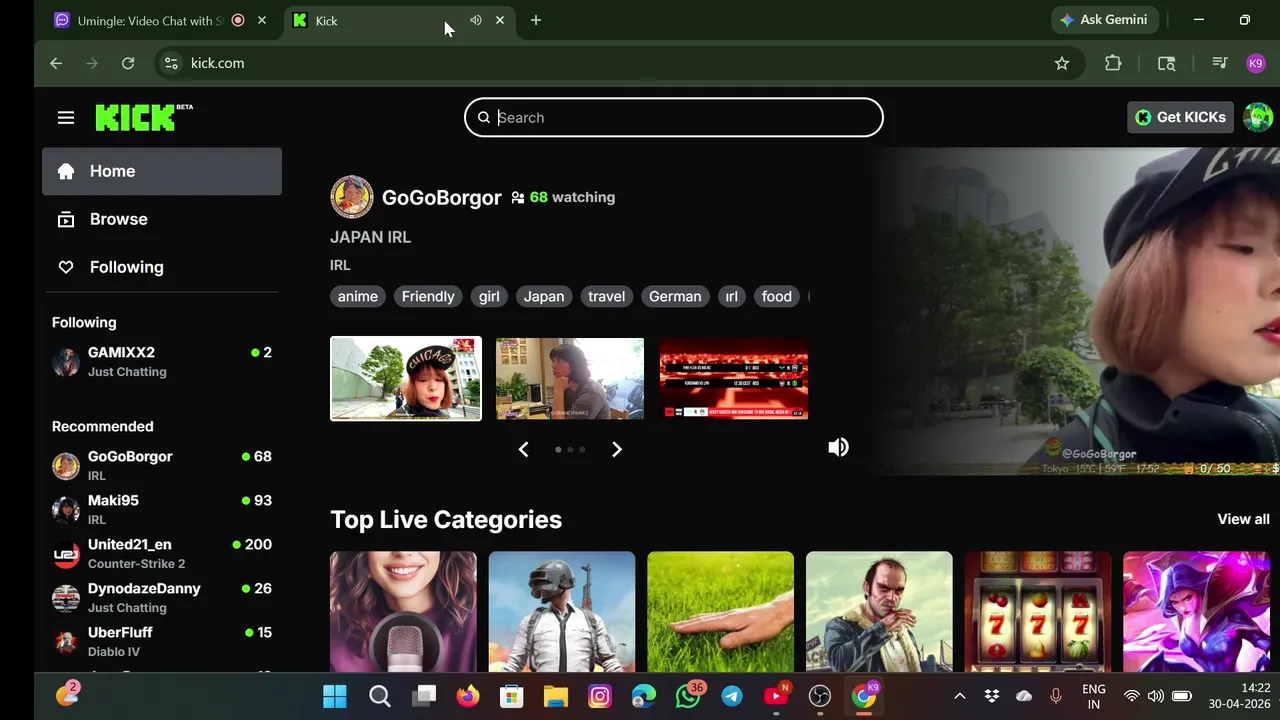Select the Friendly tag
Screen dimensions: 1280x720
click(428, 296)
